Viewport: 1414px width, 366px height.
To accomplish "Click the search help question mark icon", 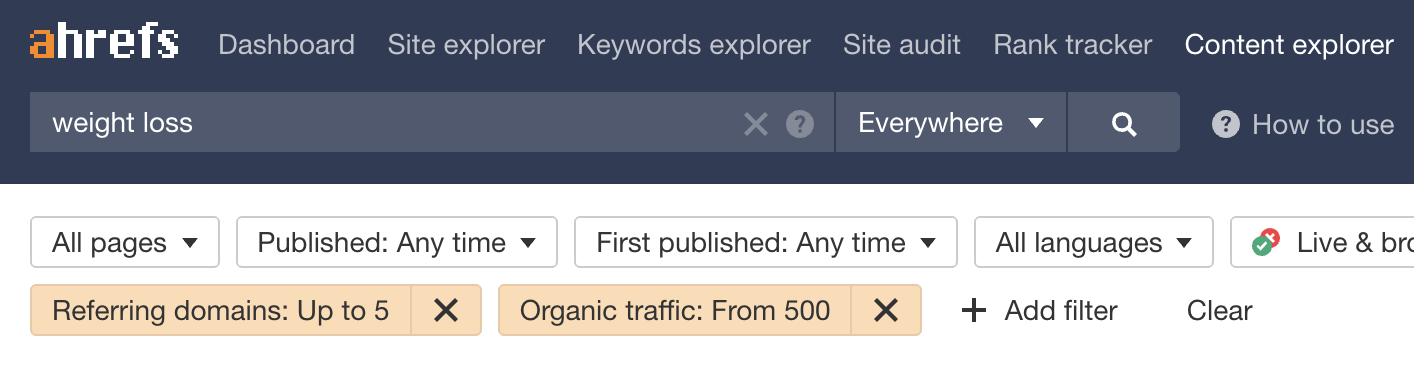I will [799, 124].
